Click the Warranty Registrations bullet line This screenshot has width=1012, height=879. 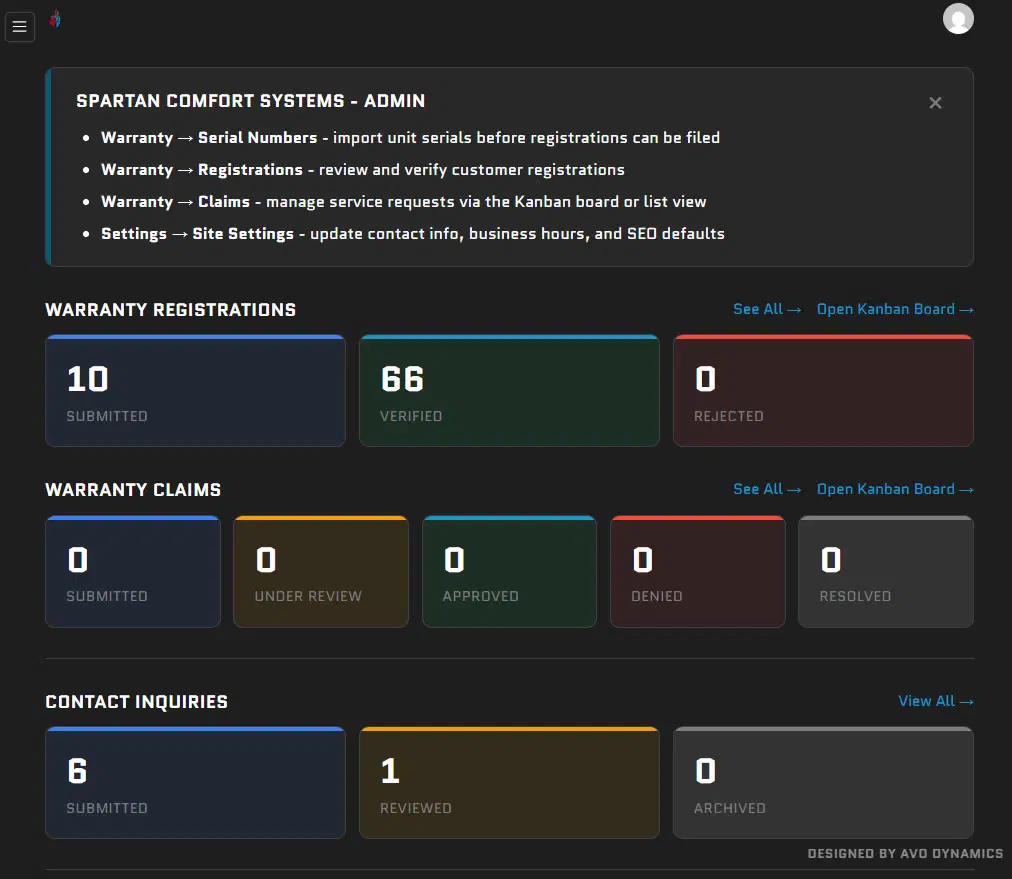(363, 170)
